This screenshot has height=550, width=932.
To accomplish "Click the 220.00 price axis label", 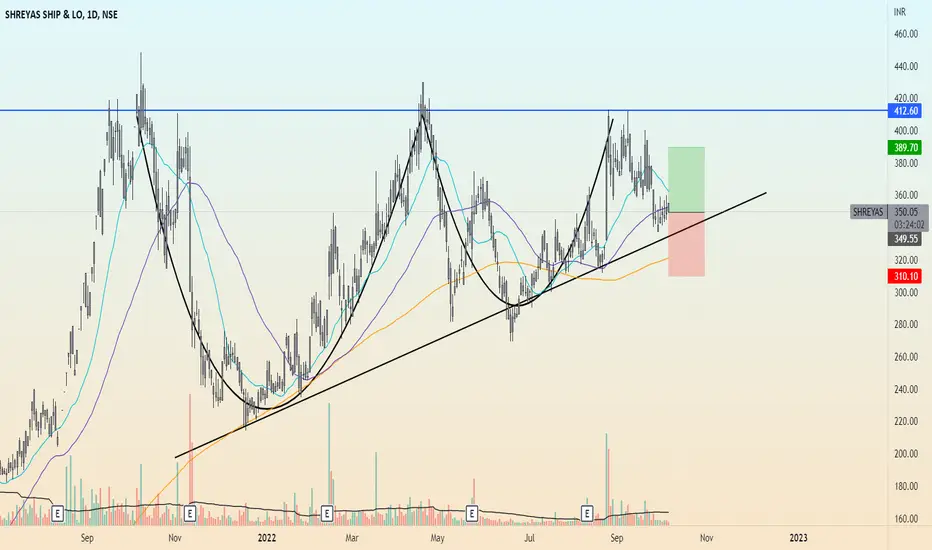I will [x=906, y=422].
